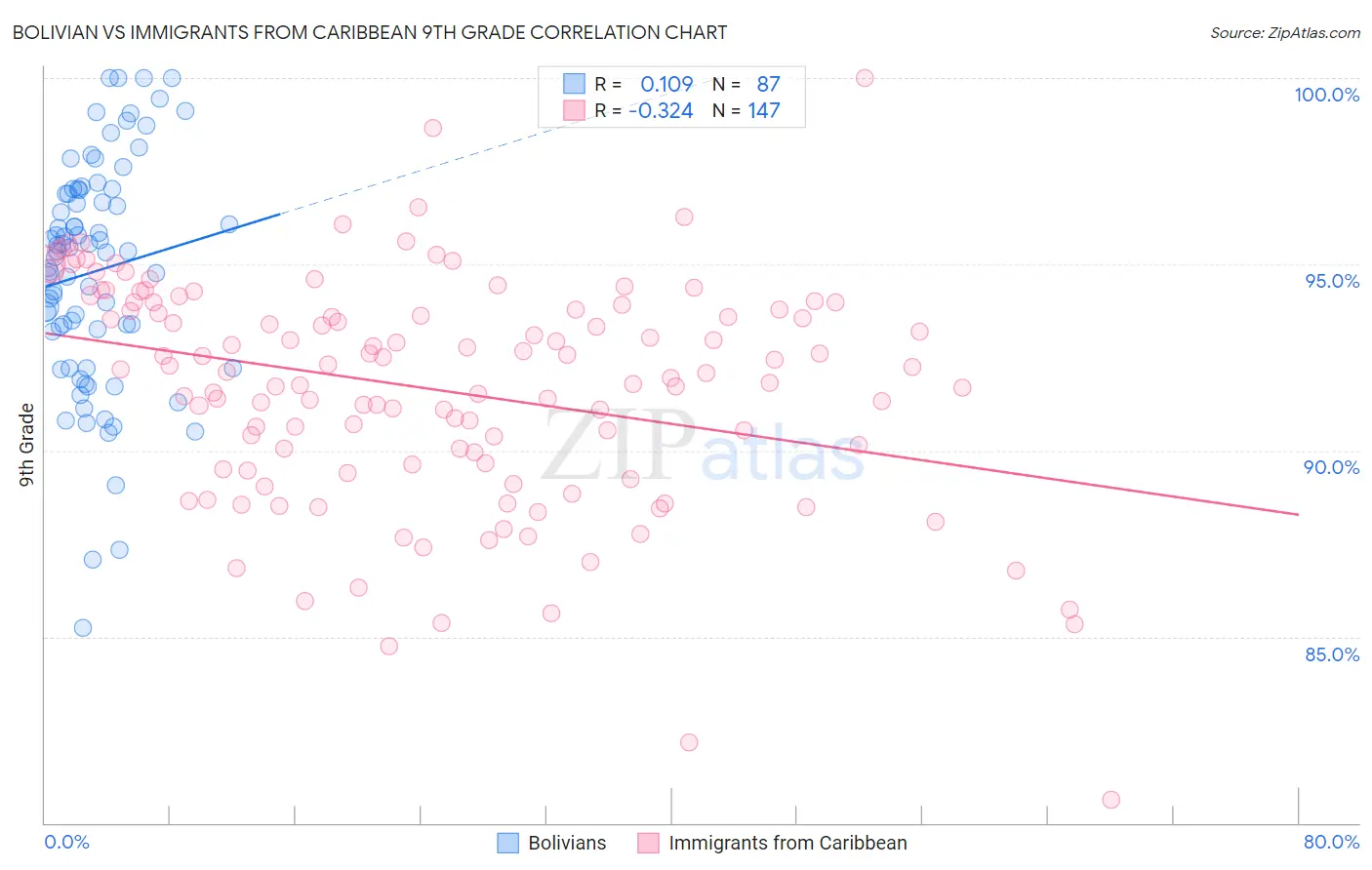Click the pink swatch in the R = -0.324 legend box
This screenshot has width=1372, height=870.
click(574, 110)
